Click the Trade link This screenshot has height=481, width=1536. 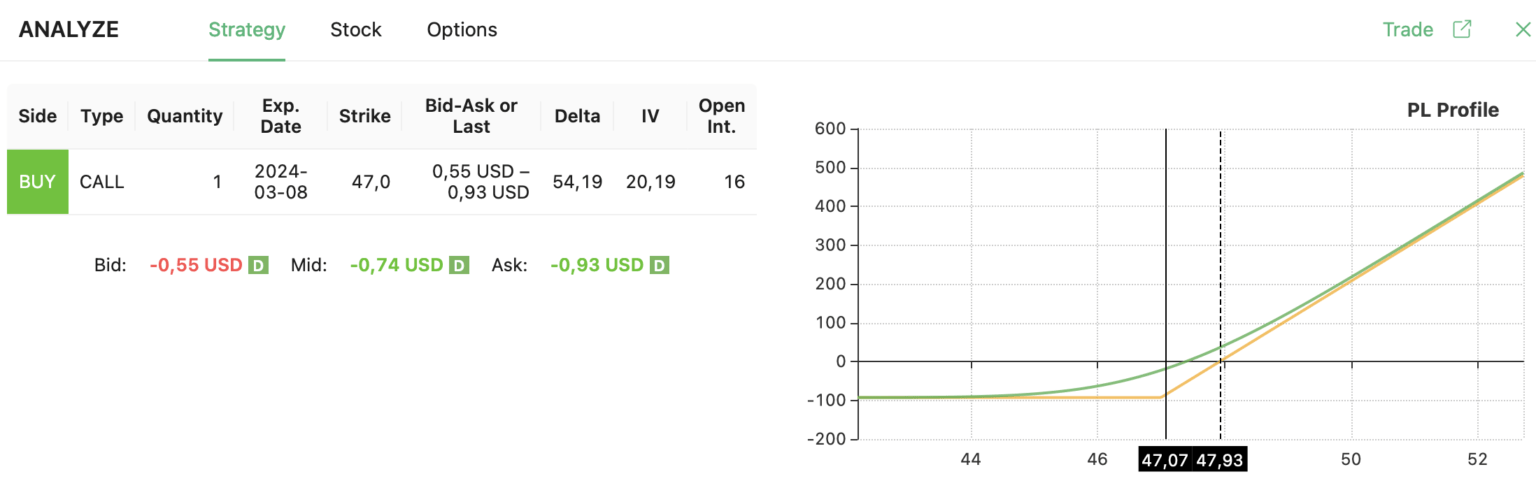[1408, 30]
